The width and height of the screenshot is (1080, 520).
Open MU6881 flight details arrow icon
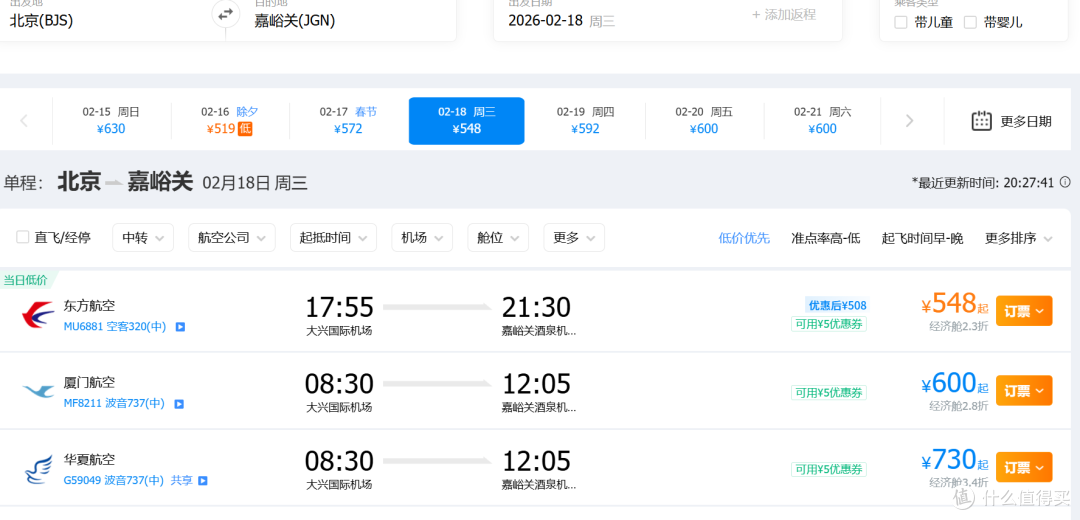click(180, 327)
